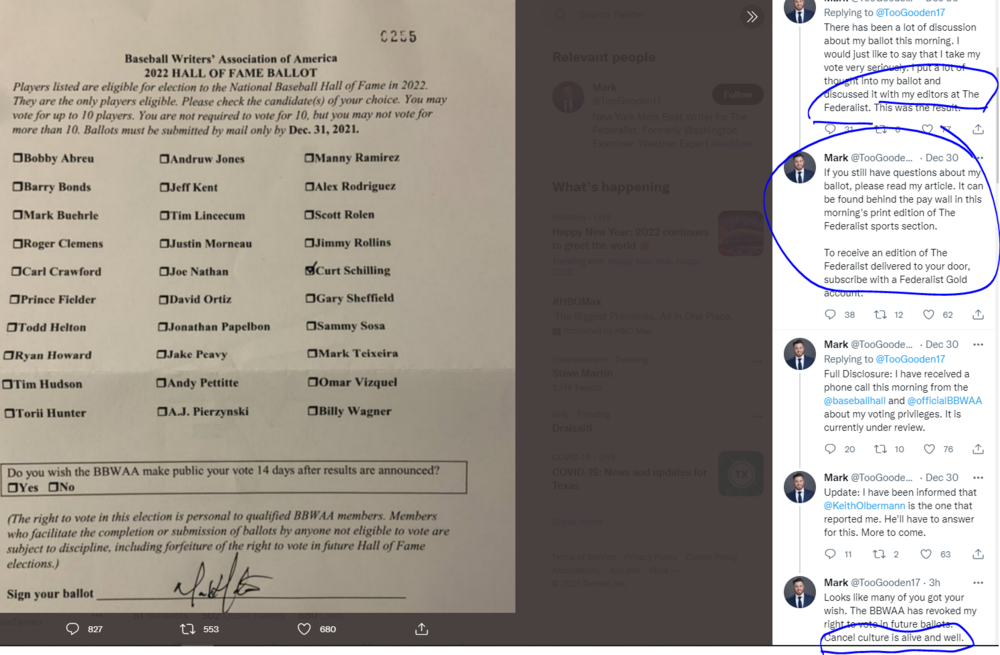Share the Full Disclosure tweet

(978, 449)
